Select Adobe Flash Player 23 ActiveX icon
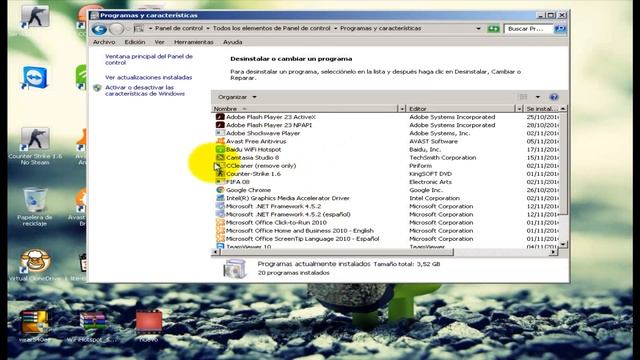Viewport: 640px width, 360px height. point(220,117)
